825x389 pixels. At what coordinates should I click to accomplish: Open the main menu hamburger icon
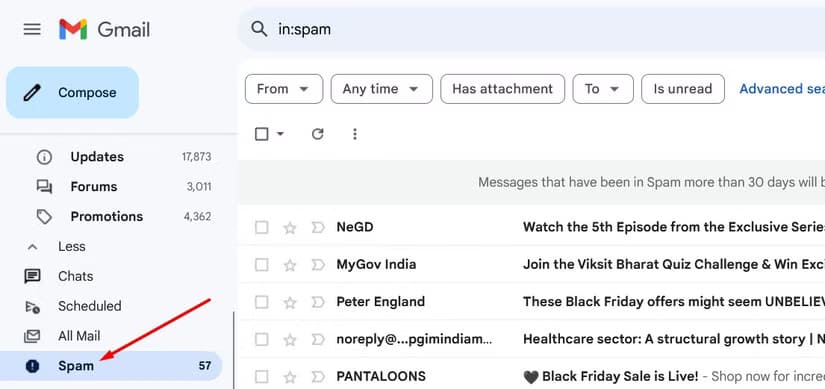point(32,29)
